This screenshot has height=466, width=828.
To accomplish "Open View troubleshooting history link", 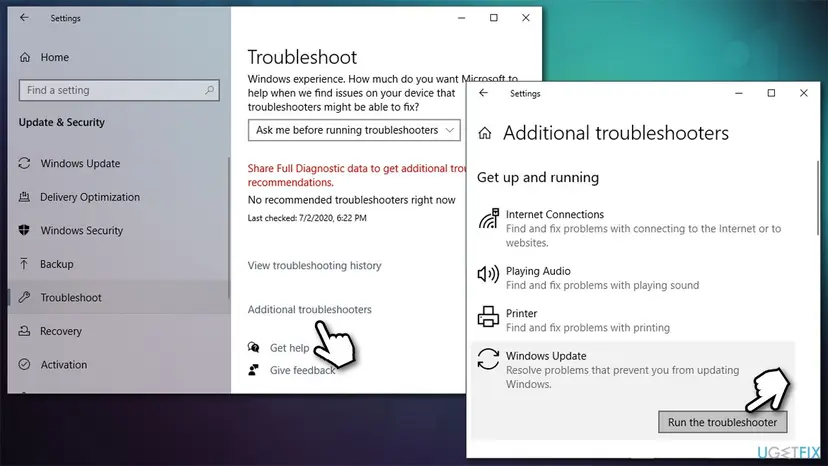I will [314, 265].
